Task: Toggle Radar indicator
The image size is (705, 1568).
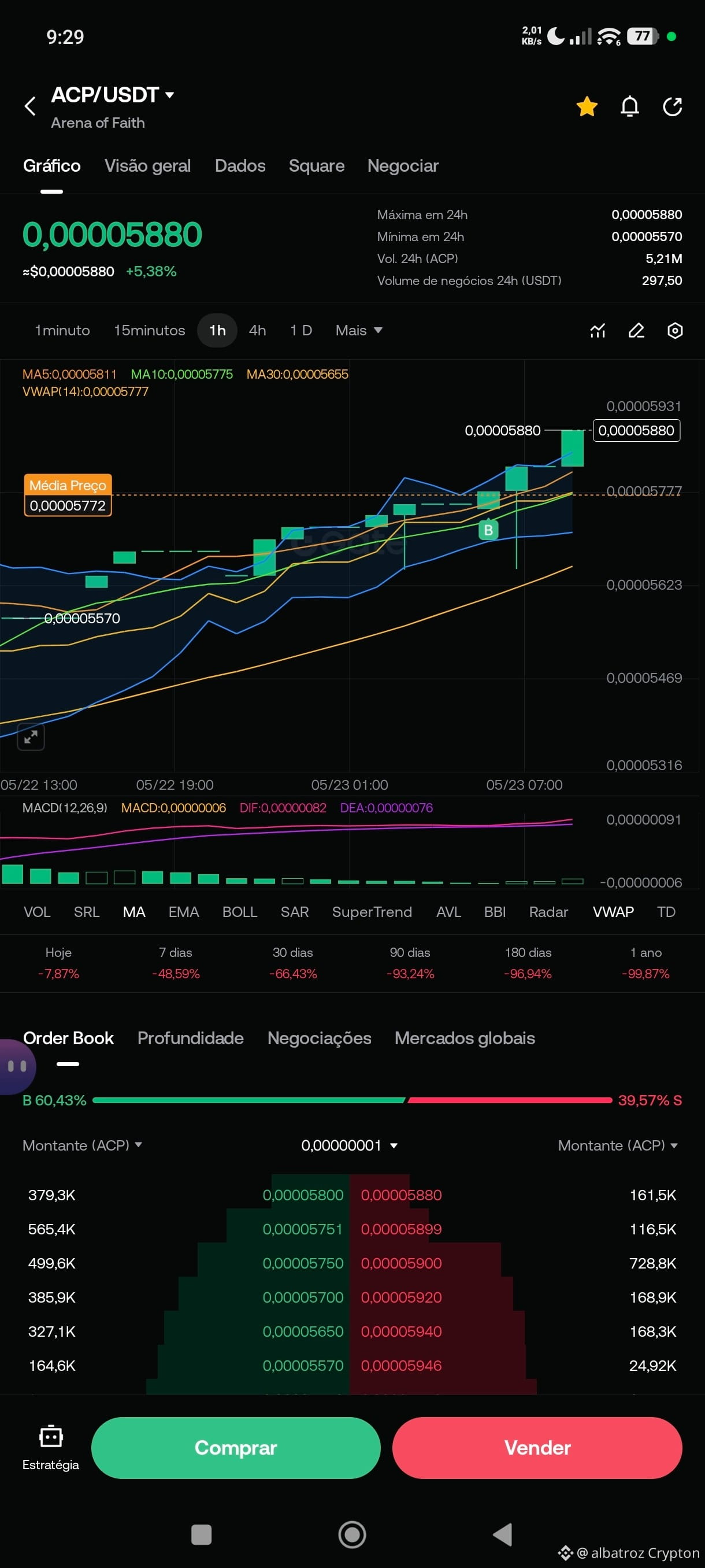Action: pos(548,912)
